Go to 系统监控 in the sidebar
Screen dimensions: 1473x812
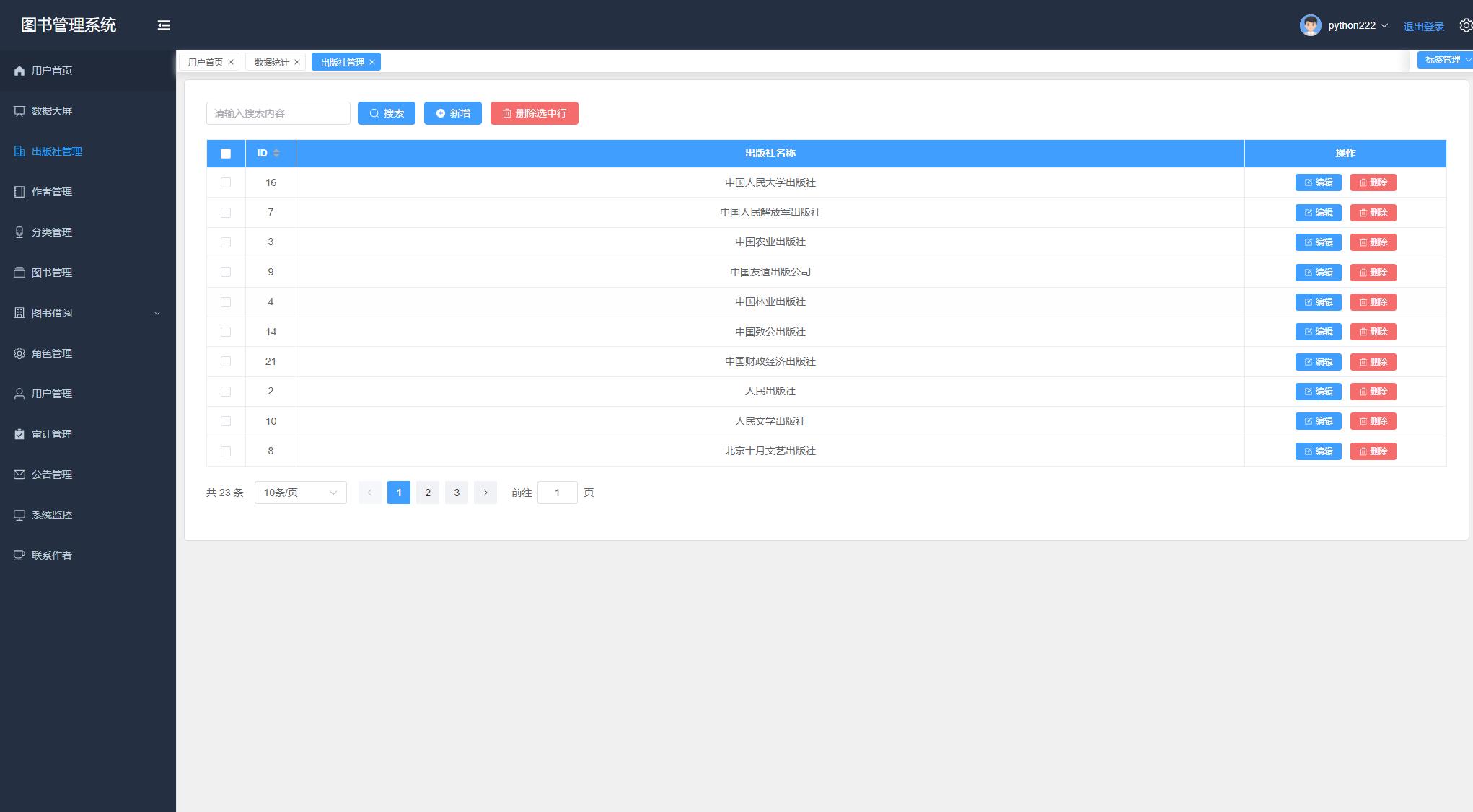(52, 515)
